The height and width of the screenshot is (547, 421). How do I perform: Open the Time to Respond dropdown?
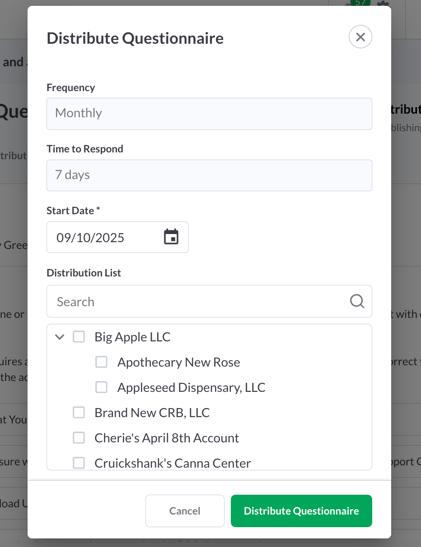pos(209,175)
